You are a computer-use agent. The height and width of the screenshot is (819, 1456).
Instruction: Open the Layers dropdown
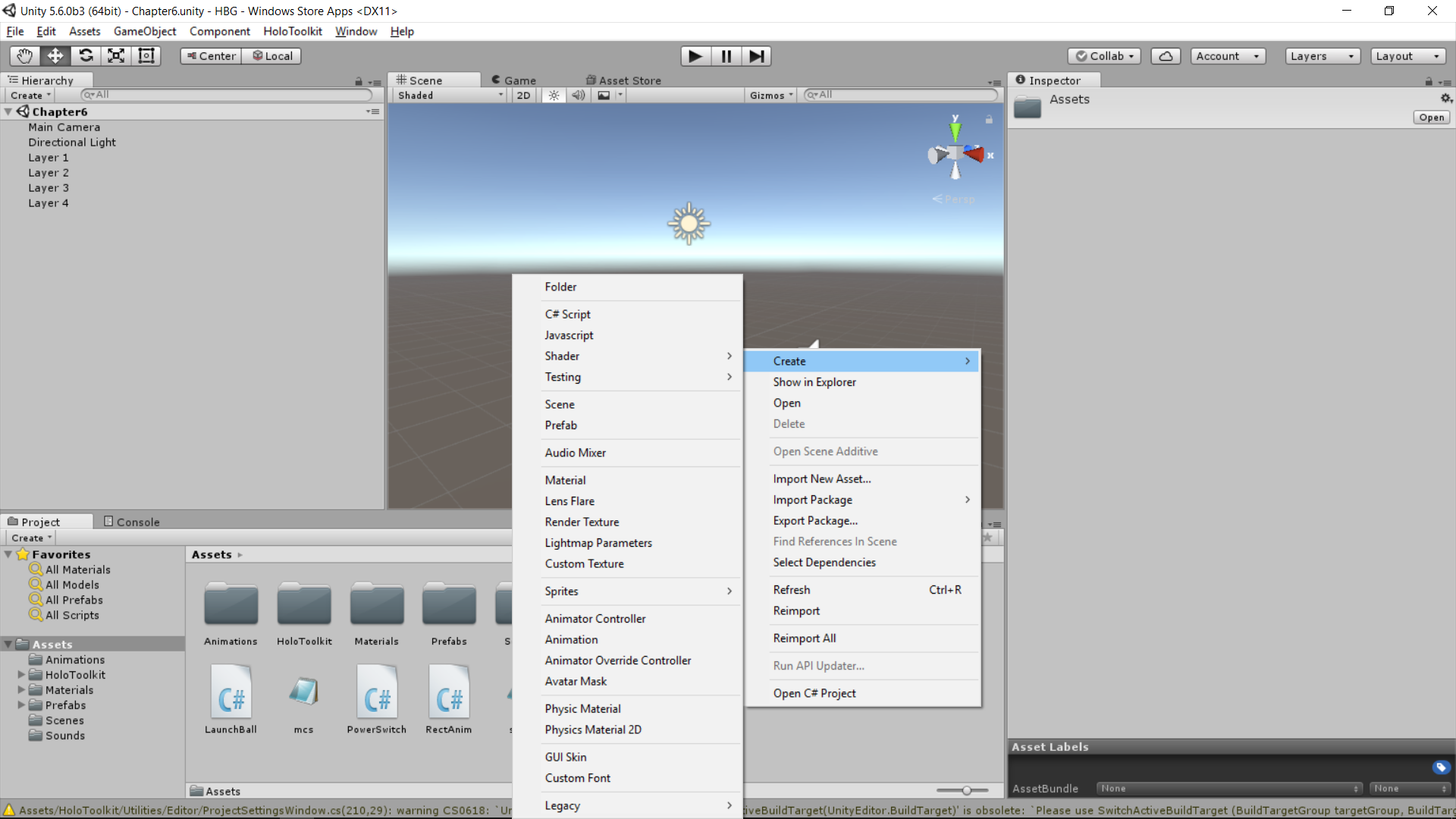[x=1323, y=56]
